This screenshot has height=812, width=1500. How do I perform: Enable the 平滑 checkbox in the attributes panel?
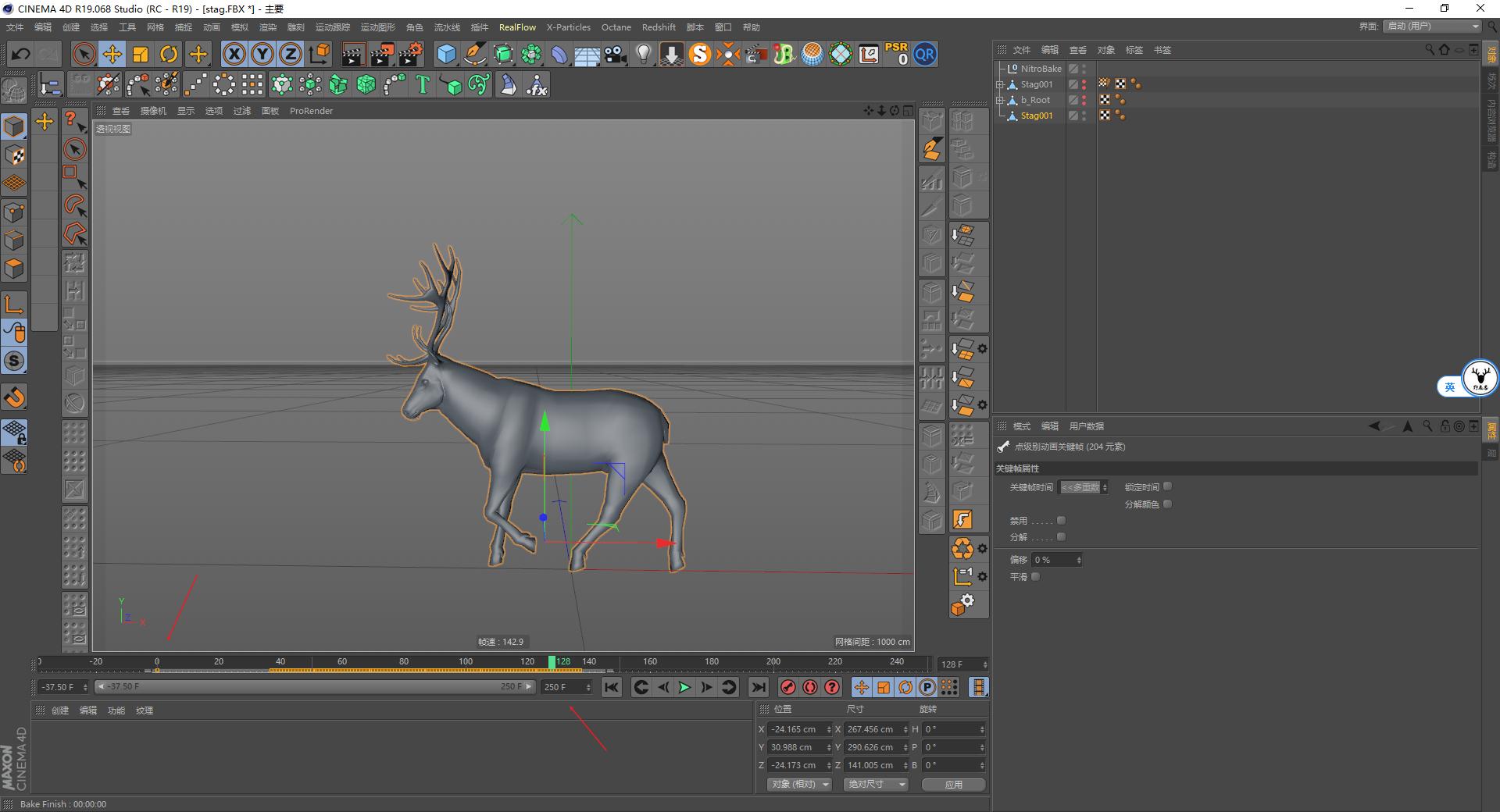point(1035,576)
